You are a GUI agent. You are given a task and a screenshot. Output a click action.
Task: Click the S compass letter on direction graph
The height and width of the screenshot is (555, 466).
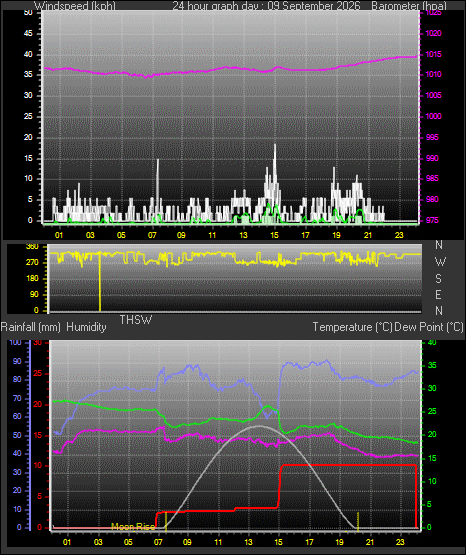tap(438, 279)
